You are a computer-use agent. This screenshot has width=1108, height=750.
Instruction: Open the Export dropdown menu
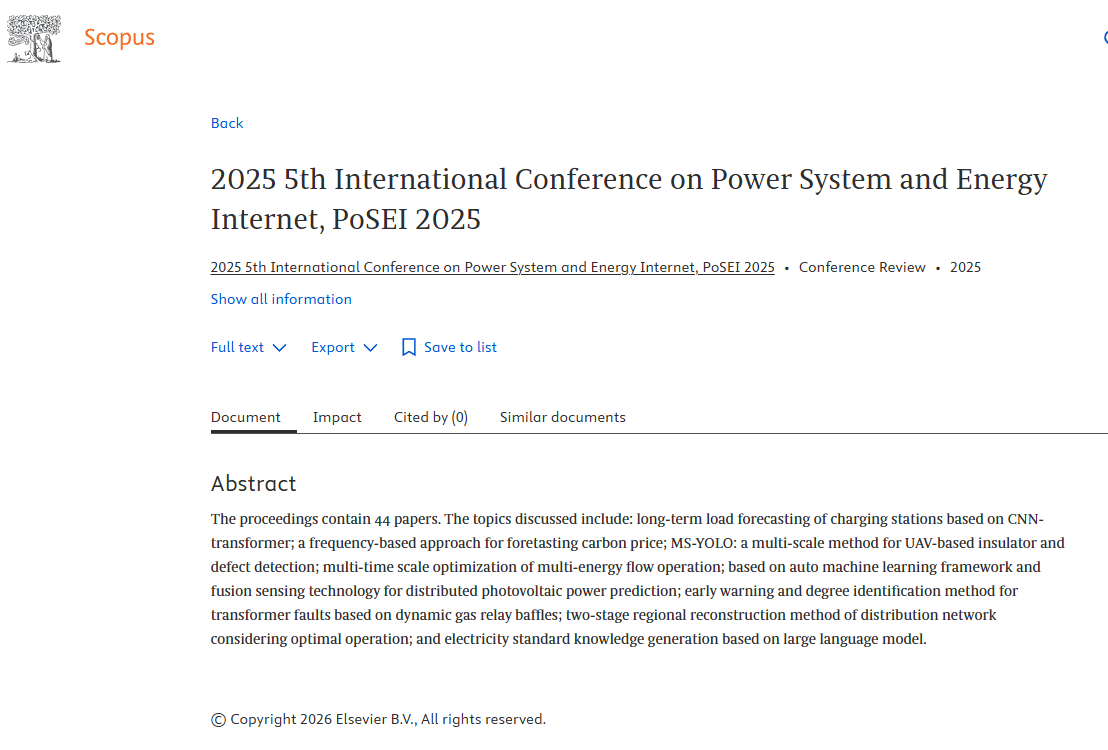pos(333,348)
